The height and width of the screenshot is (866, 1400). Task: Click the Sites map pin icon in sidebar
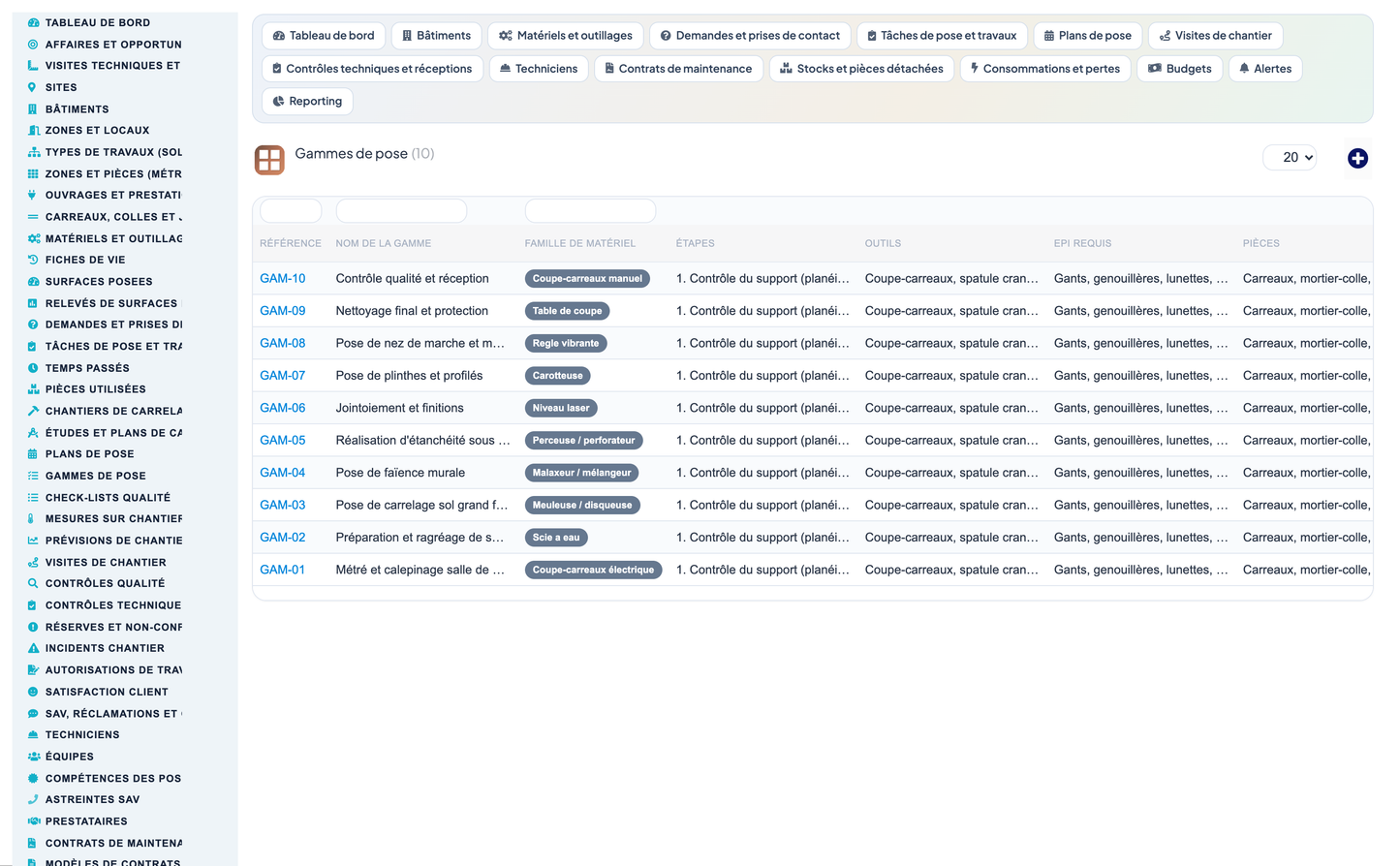pyautogui.click(x=33, y=87)
